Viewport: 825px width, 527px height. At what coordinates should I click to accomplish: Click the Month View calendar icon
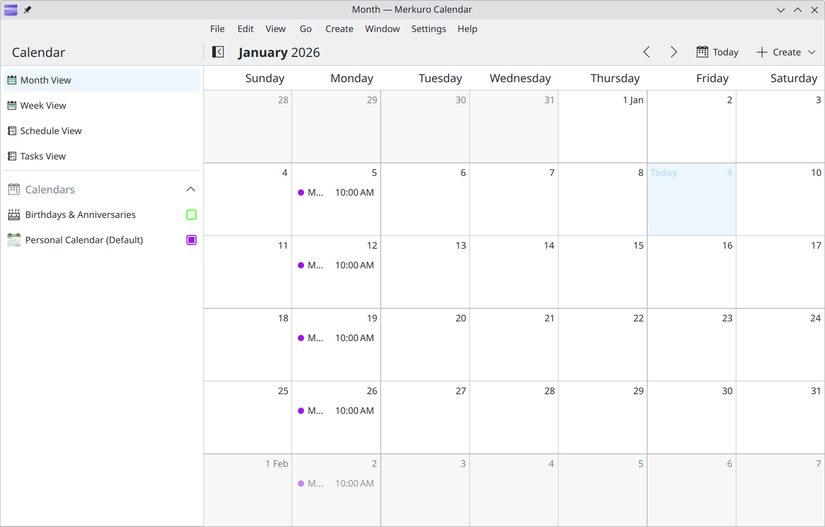pyautogui.click(x=12, y=80)
